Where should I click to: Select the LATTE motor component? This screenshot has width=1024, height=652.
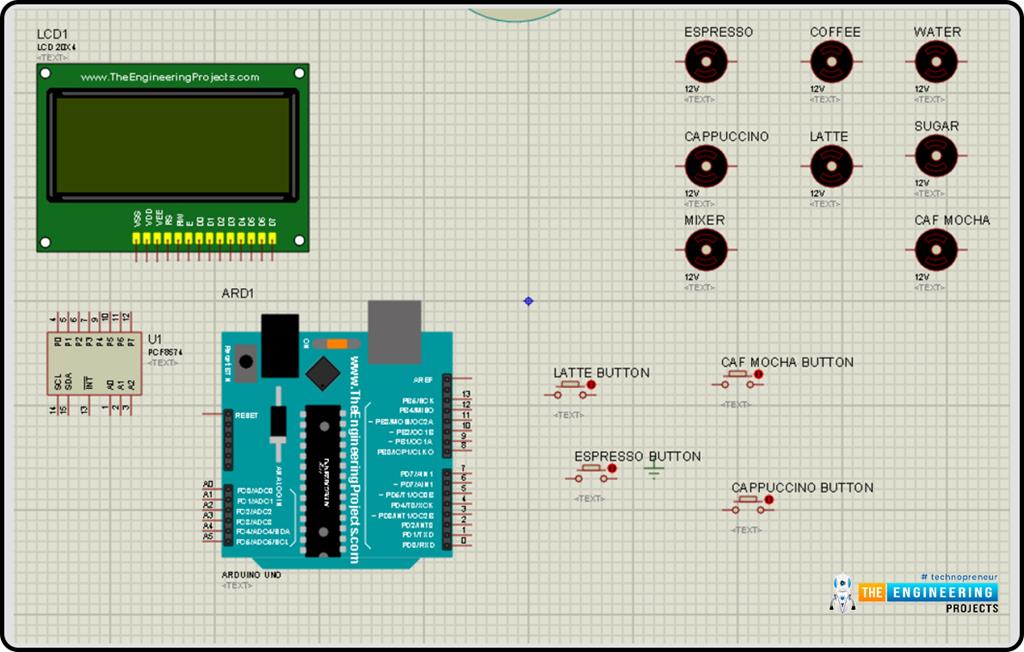pyautogui.click(x=831, y=163)
